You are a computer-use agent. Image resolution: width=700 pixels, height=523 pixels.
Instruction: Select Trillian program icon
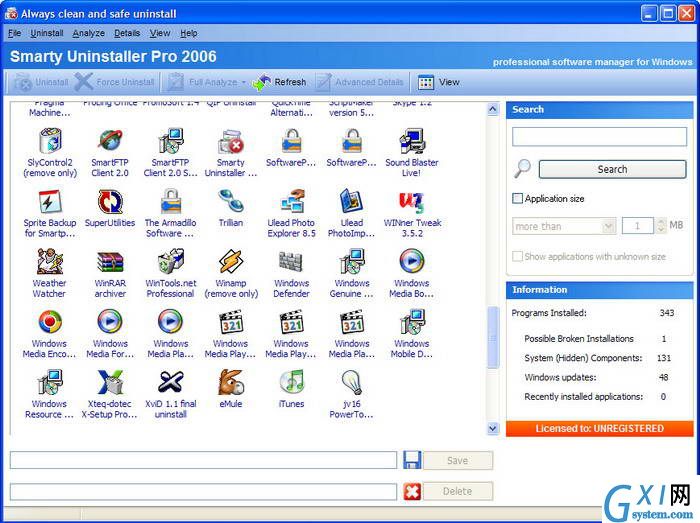click(231, 201)
